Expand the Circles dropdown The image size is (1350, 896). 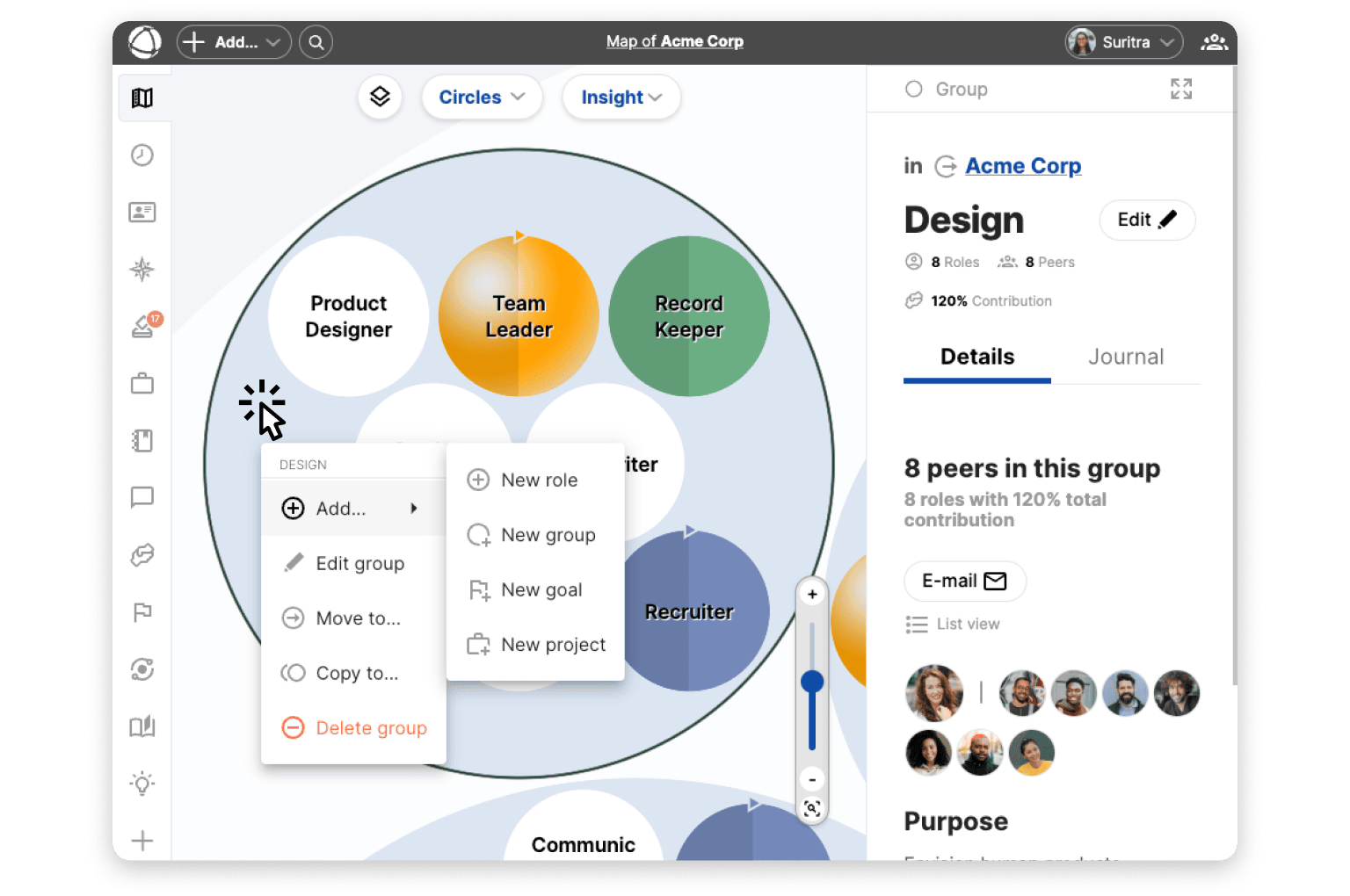481,97
